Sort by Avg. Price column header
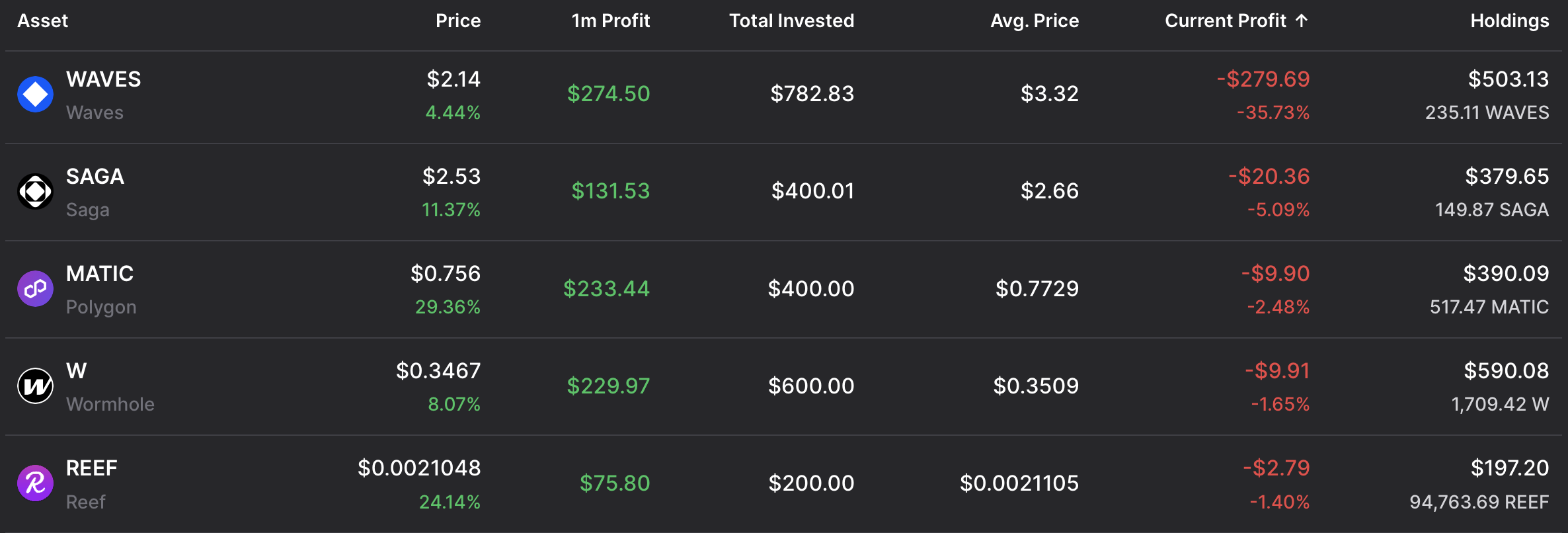This screenshot has width=1568, height=533. coord(1034,20)
